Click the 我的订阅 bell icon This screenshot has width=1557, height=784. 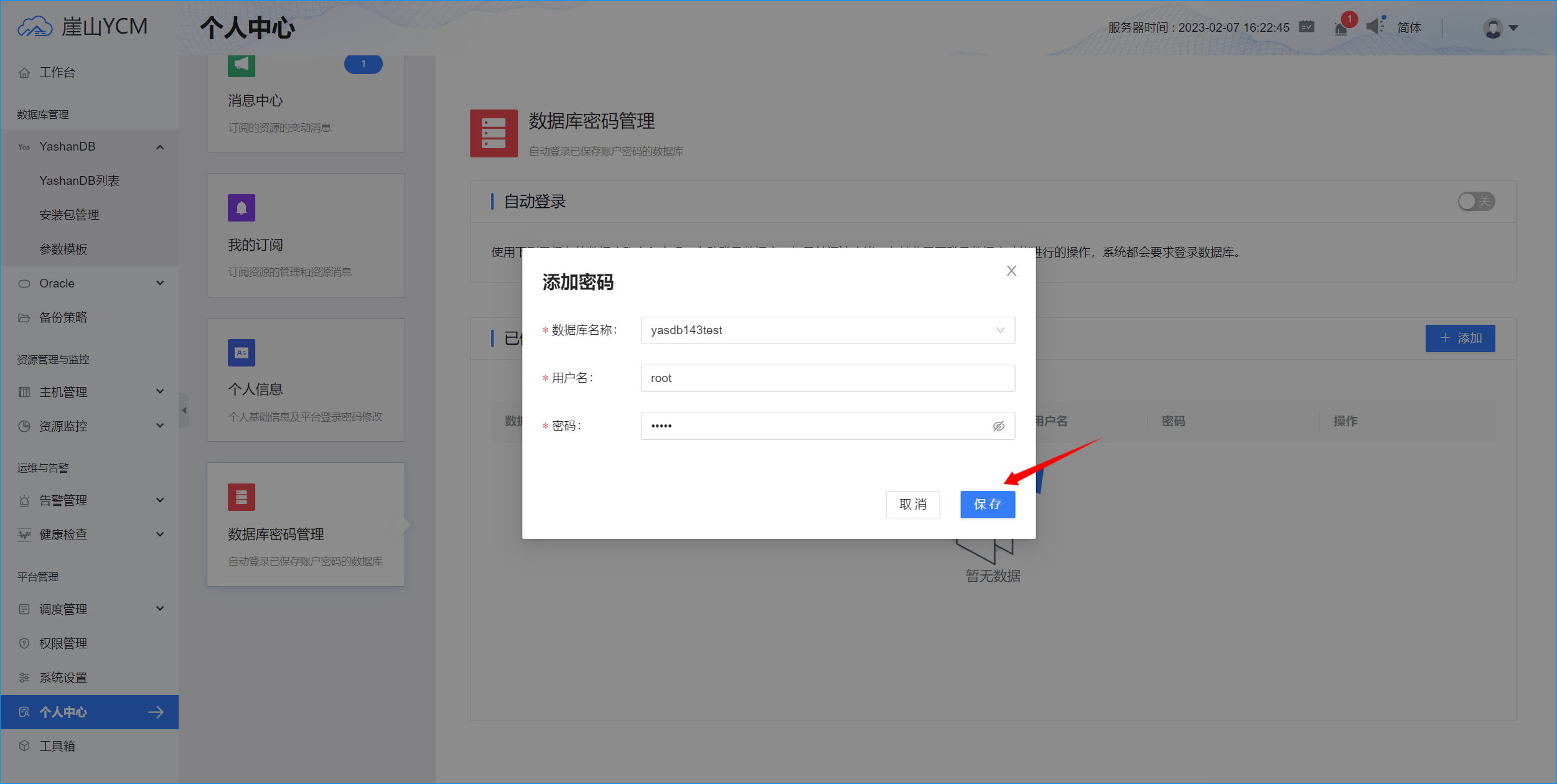tap(241, 207)
